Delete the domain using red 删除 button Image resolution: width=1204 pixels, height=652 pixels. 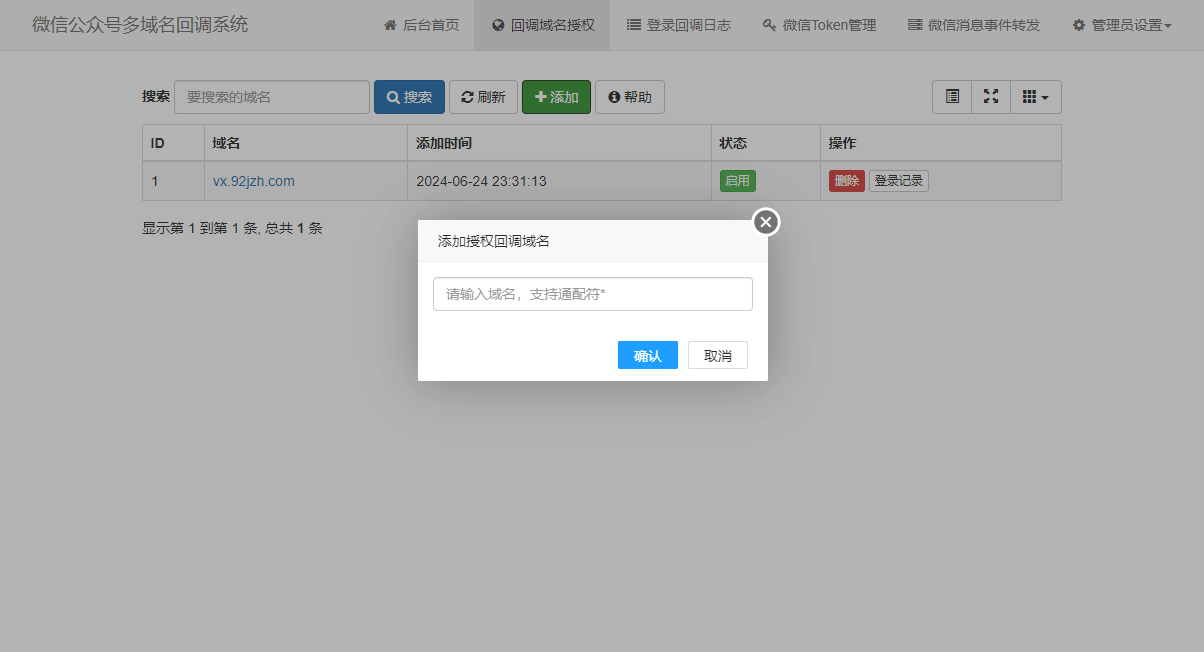(846, 181)
